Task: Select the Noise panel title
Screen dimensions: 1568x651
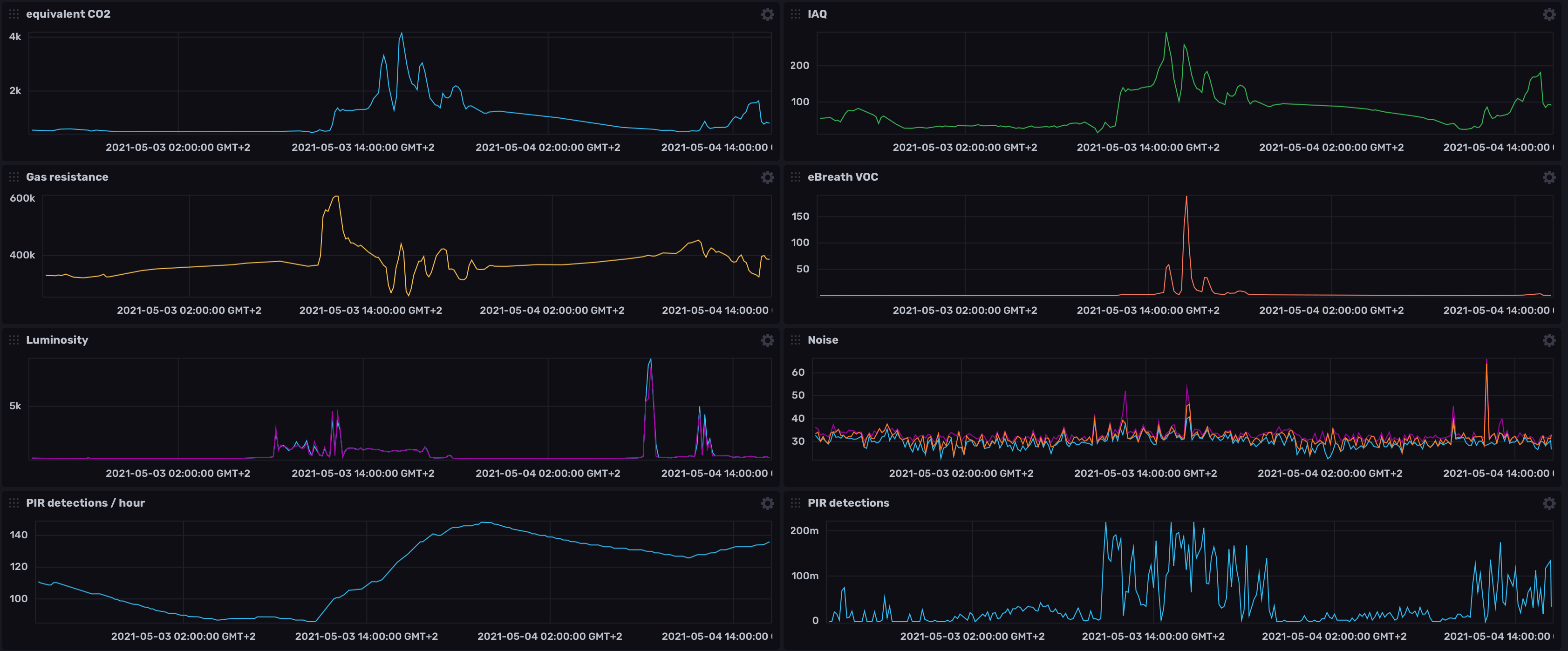Action: [822, 340]
